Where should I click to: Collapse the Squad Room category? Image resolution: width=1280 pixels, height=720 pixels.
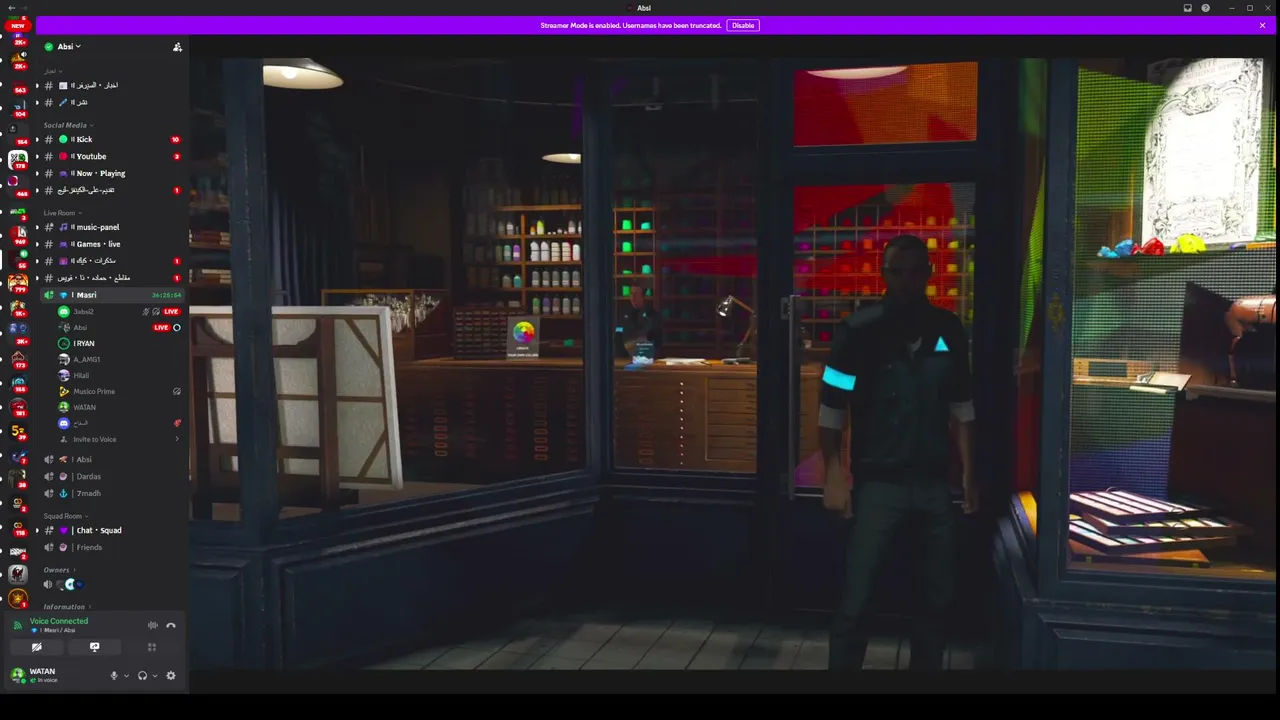point(64,516)
